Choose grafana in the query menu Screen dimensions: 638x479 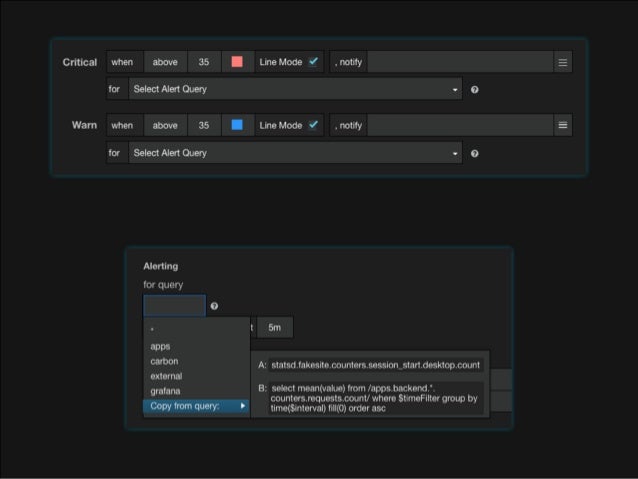[x=165, y=391]
